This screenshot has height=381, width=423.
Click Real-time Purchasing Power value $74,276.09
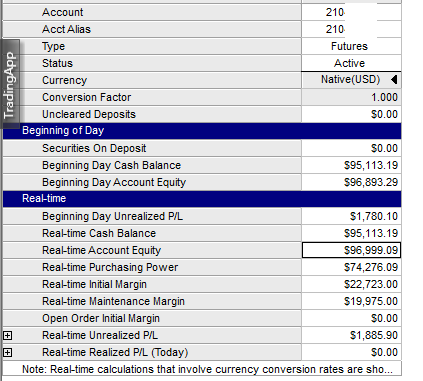[x=351, y=267]
